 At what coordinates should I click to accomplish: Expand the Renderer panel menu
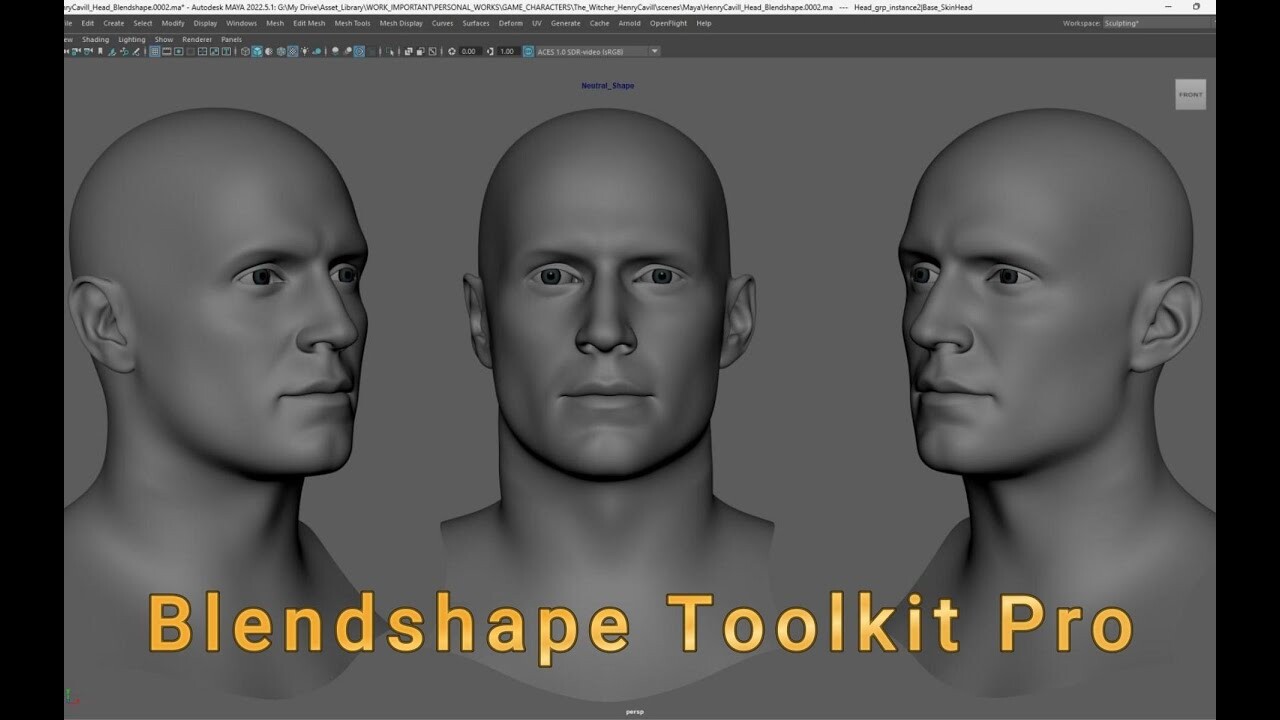point(196,39)
